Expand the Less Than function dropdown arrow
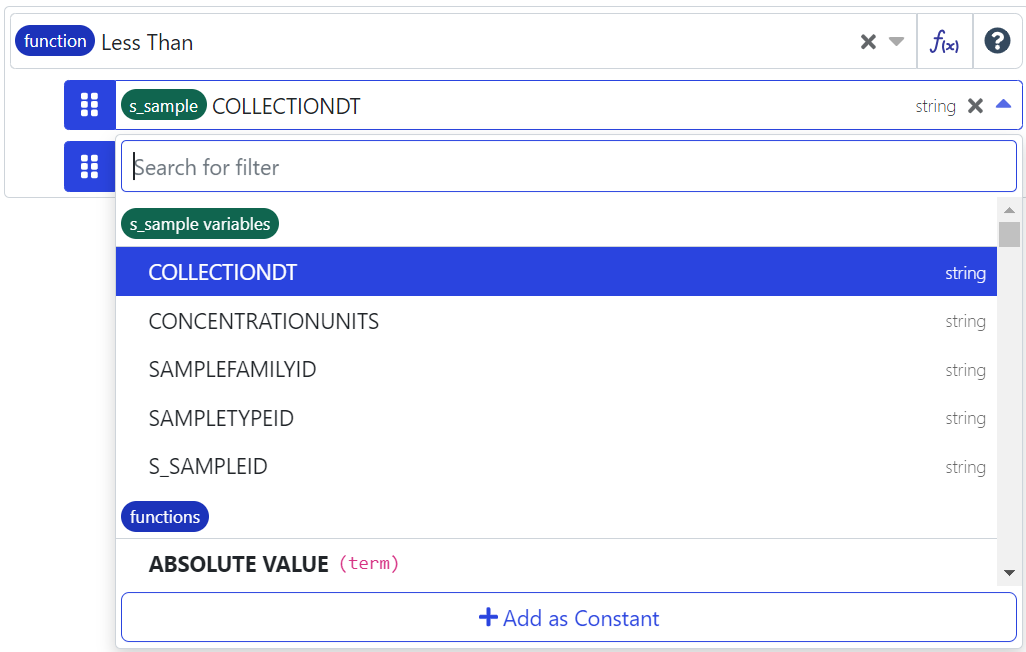 [896, 42]
